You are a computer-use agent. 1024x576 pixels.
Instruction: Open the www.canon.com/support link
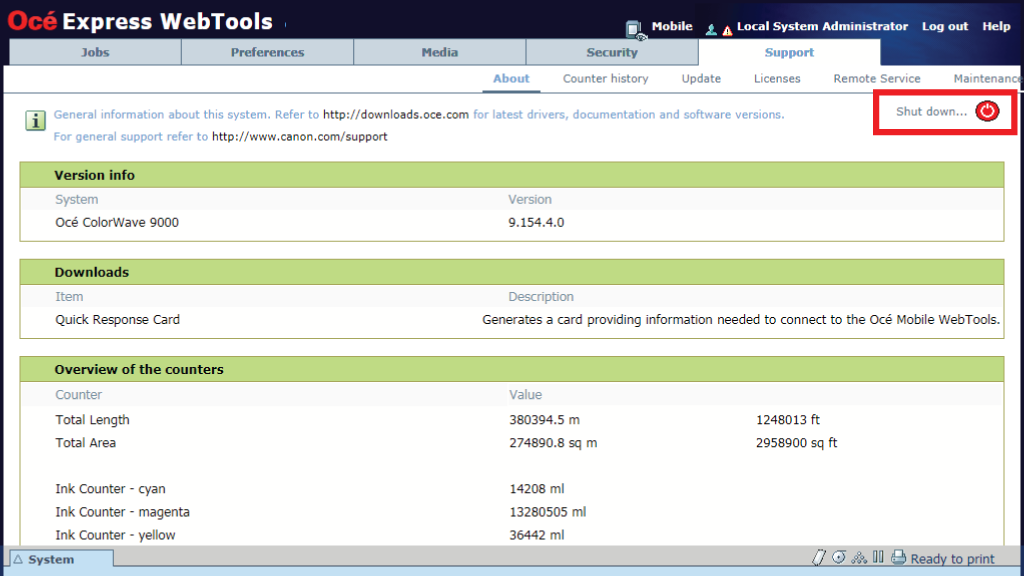tap(300, 136)
